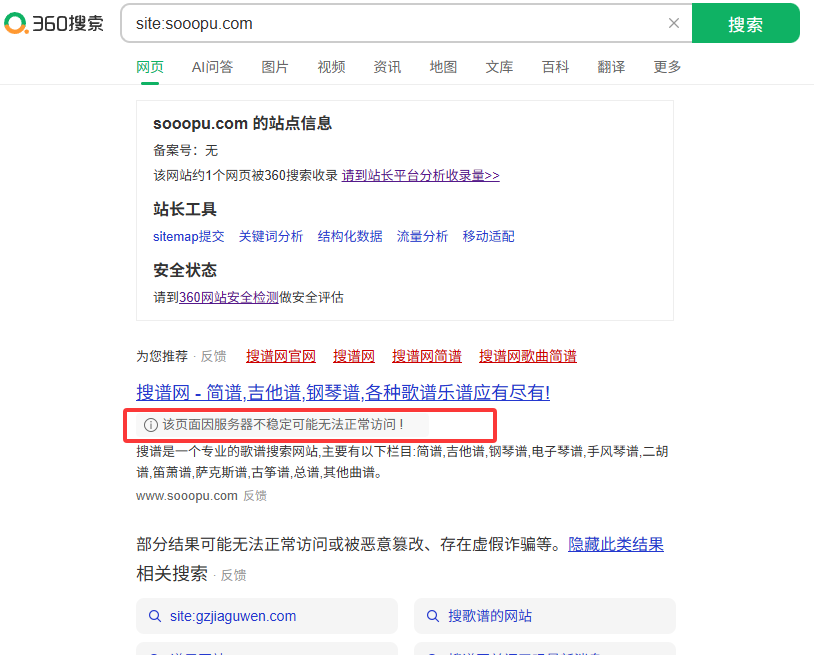Open 请到站长平台分析收录量 link

[x=420, y=175]
